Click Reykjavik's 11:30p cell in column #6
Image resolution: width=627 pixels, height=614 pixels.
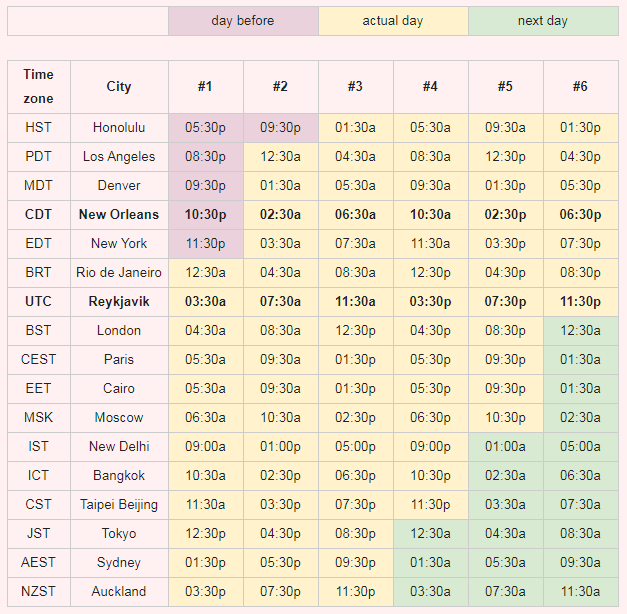[581, 302]
